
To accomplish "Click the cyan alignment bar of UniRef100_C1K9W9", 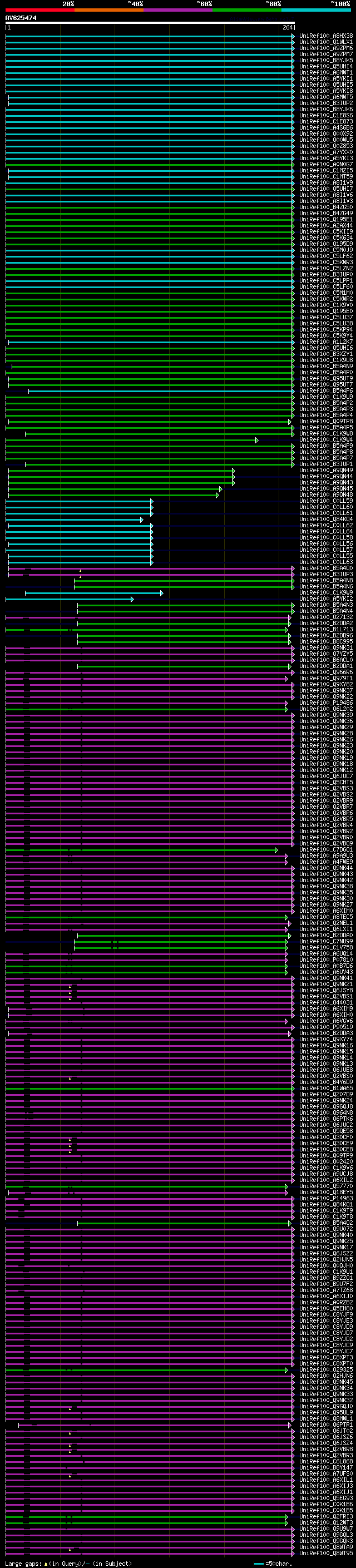I will tap(93, 593).
